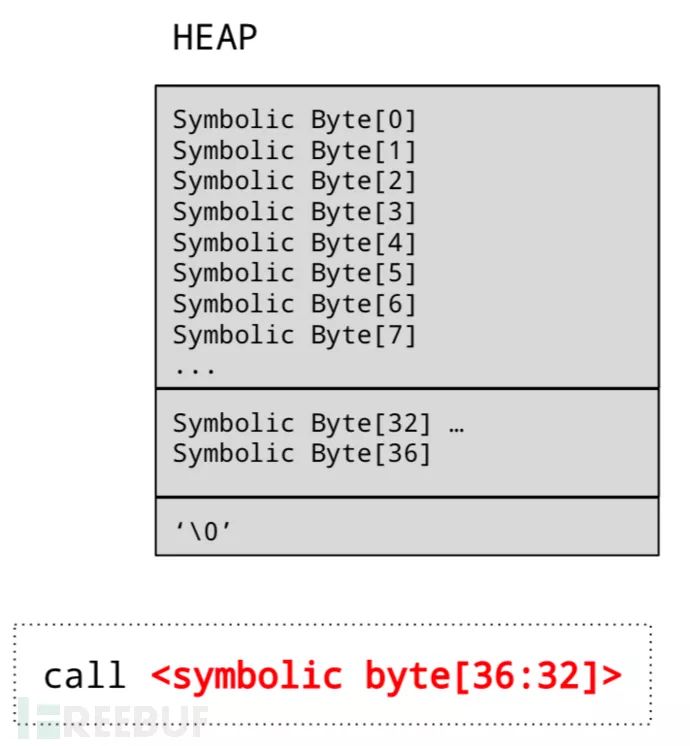Click the word "call" in the dotted box
This screenshot has width=690, height=746.
(84, 676)
